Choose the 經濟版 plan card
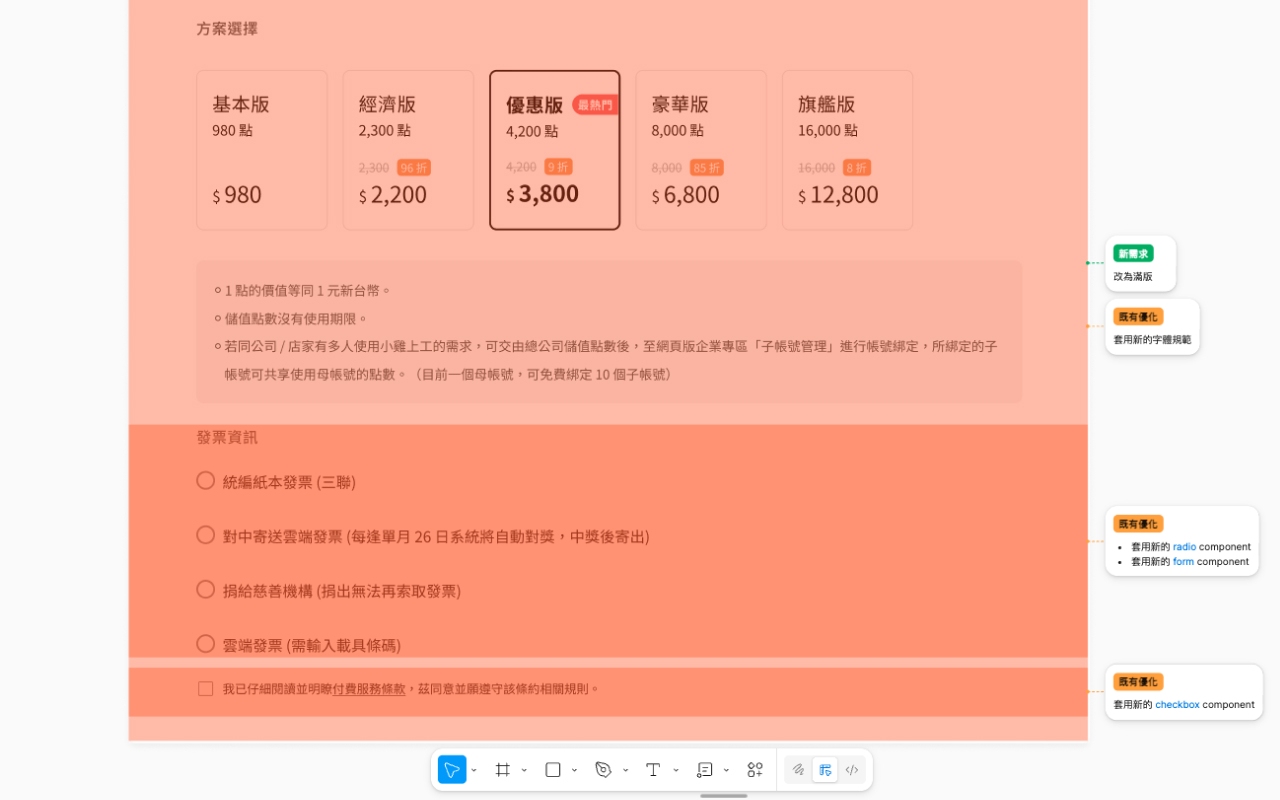This screenshot has height=800, width=1280. coord(408,150)
